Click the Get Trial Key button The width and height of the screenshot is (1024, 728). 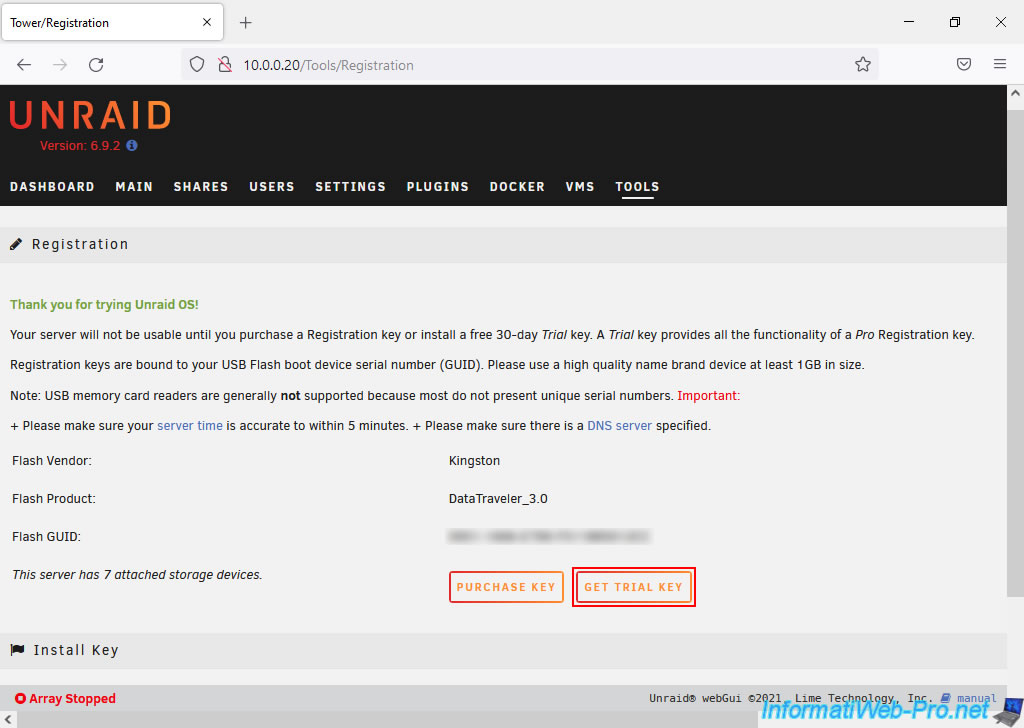pyautogui.click(x=633, y=587)
